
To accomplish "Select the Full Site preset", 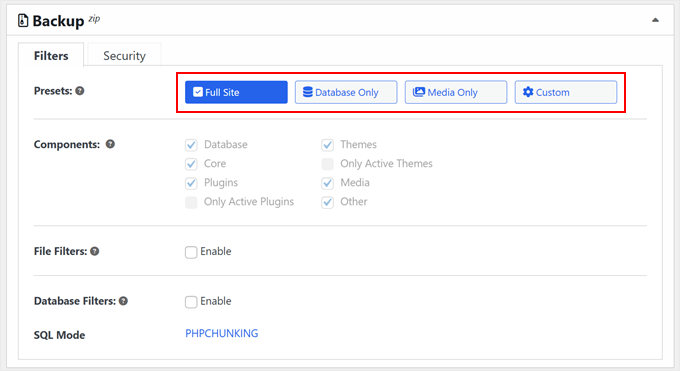I will click(x=236, y=92).
